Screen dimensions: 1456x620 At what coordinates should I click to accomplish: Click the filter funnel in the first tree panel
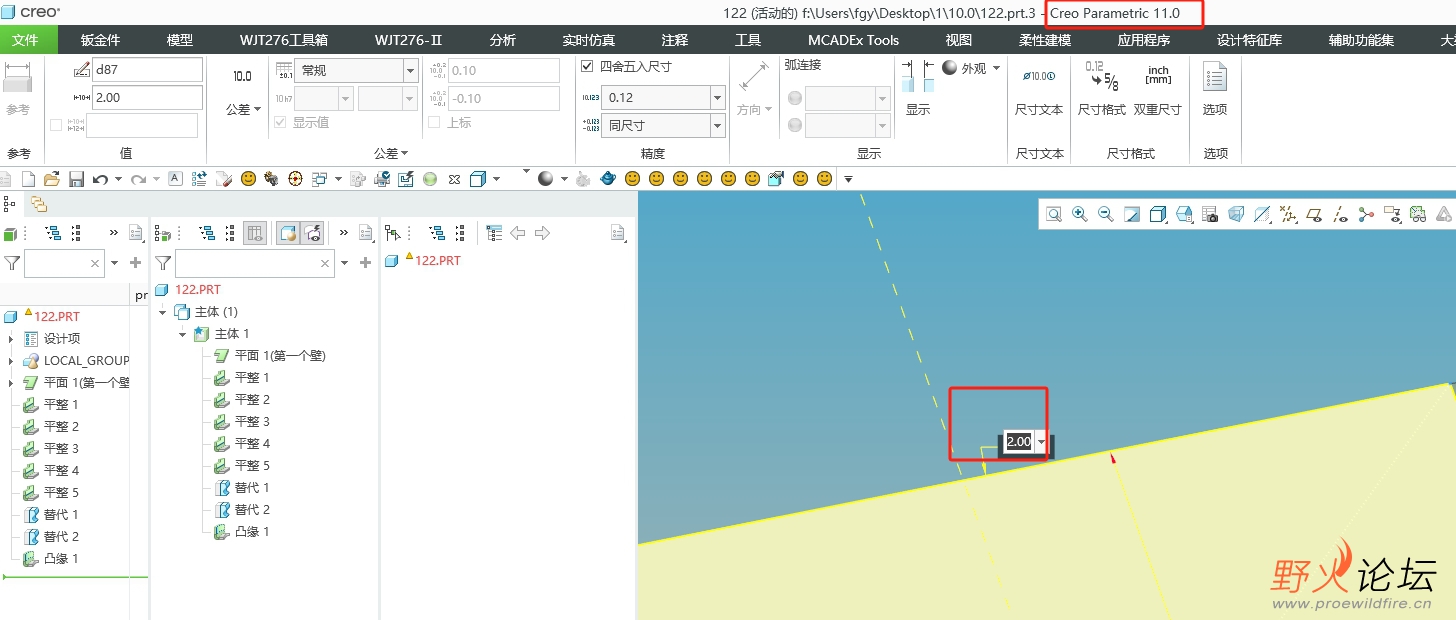click(12, 263)
